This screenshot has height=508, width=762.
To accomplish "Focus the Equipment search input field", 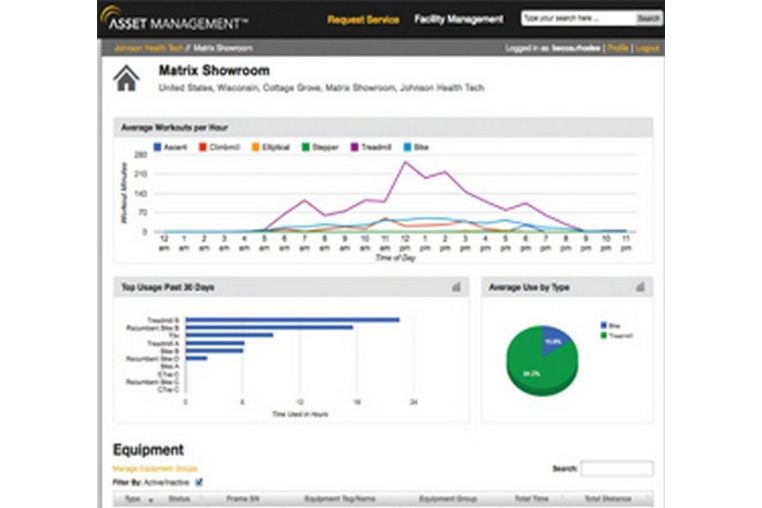I will click(x=617, y=469).
